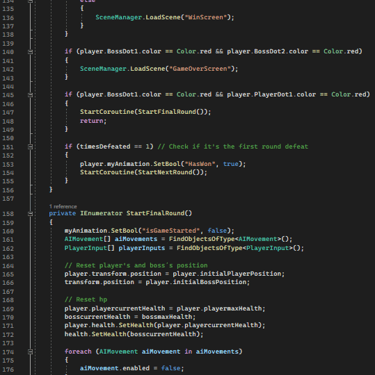Click the '// Reset hp' comment
Screen dimensions: 375x375
point(86,300)
